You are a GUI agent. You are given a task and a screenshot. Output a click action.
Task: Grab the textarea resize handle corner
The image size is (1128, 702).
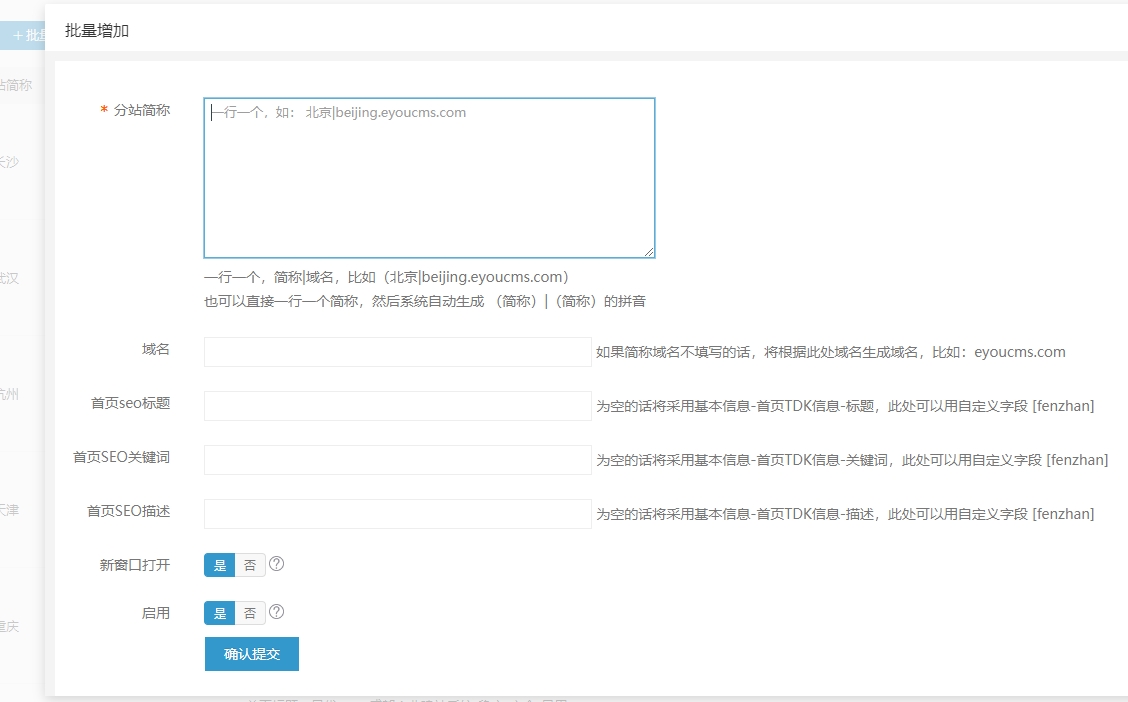[649, 252]
